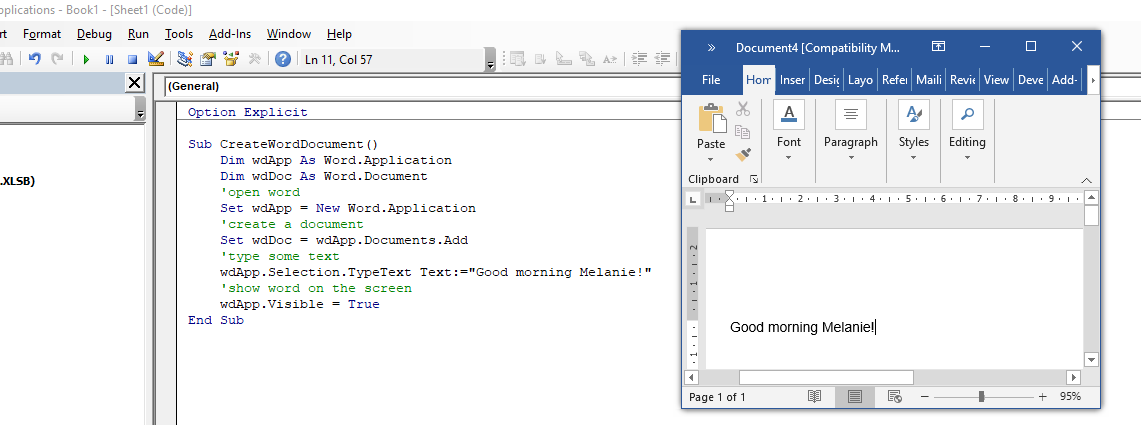
Task: Switch Word to Web Layout view
Action: [x=894, y=397]
